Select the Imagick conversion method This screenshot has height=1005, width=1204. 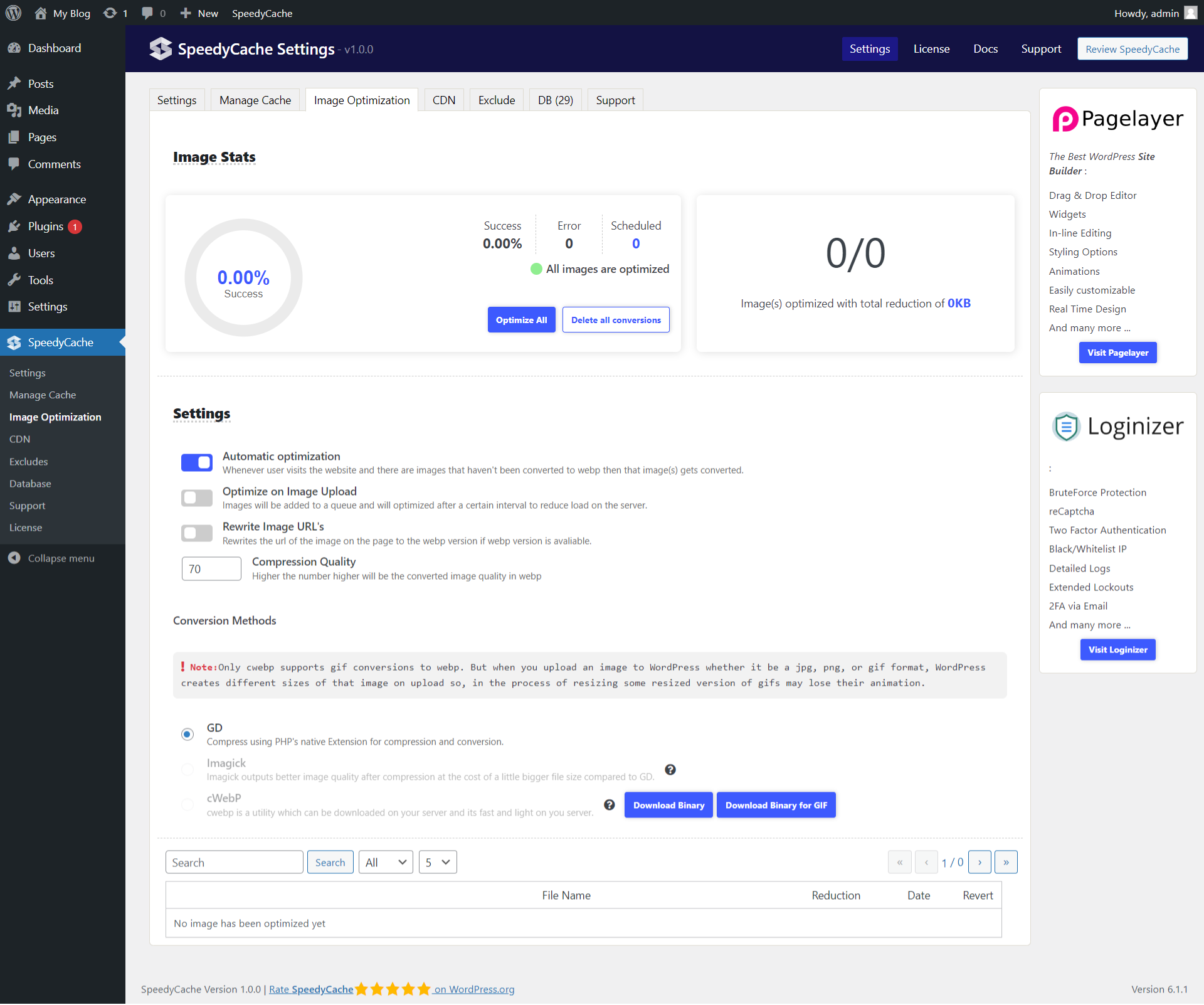[x=187, y=770]
